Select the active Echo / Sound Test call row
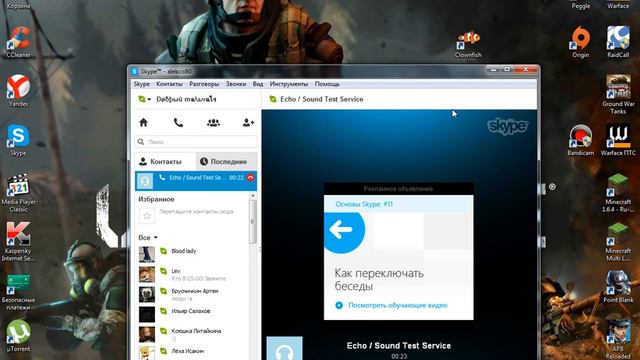This screenshot has width=640, height=360. 196,181
